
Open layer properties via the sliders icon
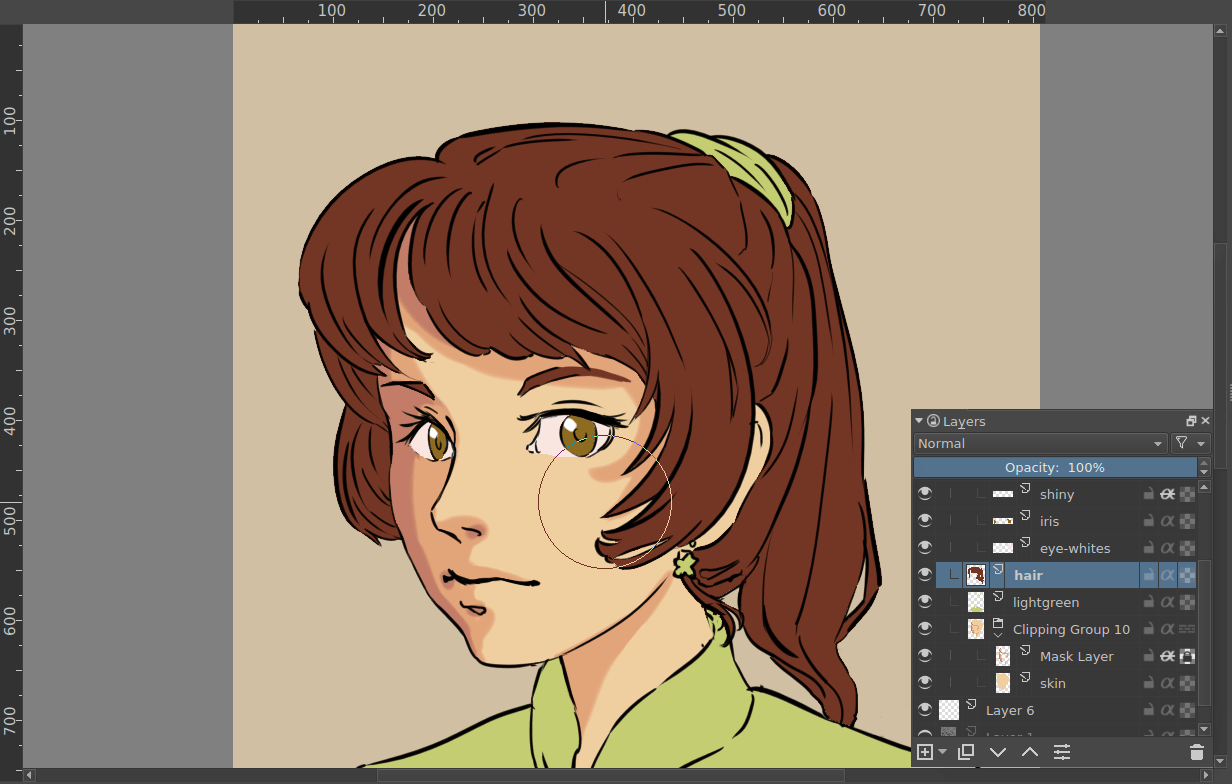(1061, 752)
